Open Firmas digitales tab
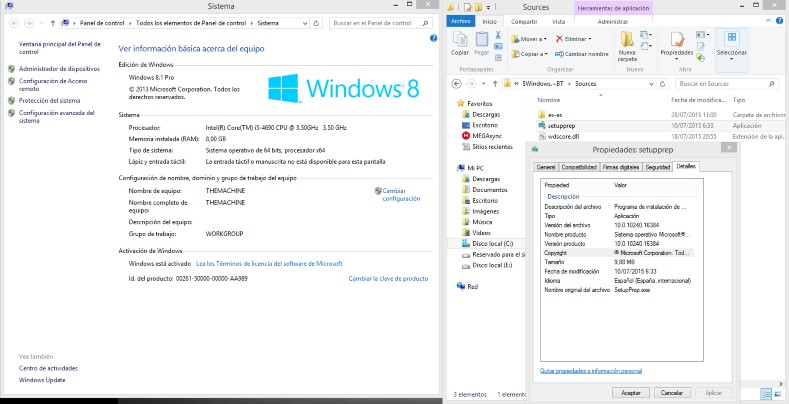789x404 pixels. [x=621, y=167]
